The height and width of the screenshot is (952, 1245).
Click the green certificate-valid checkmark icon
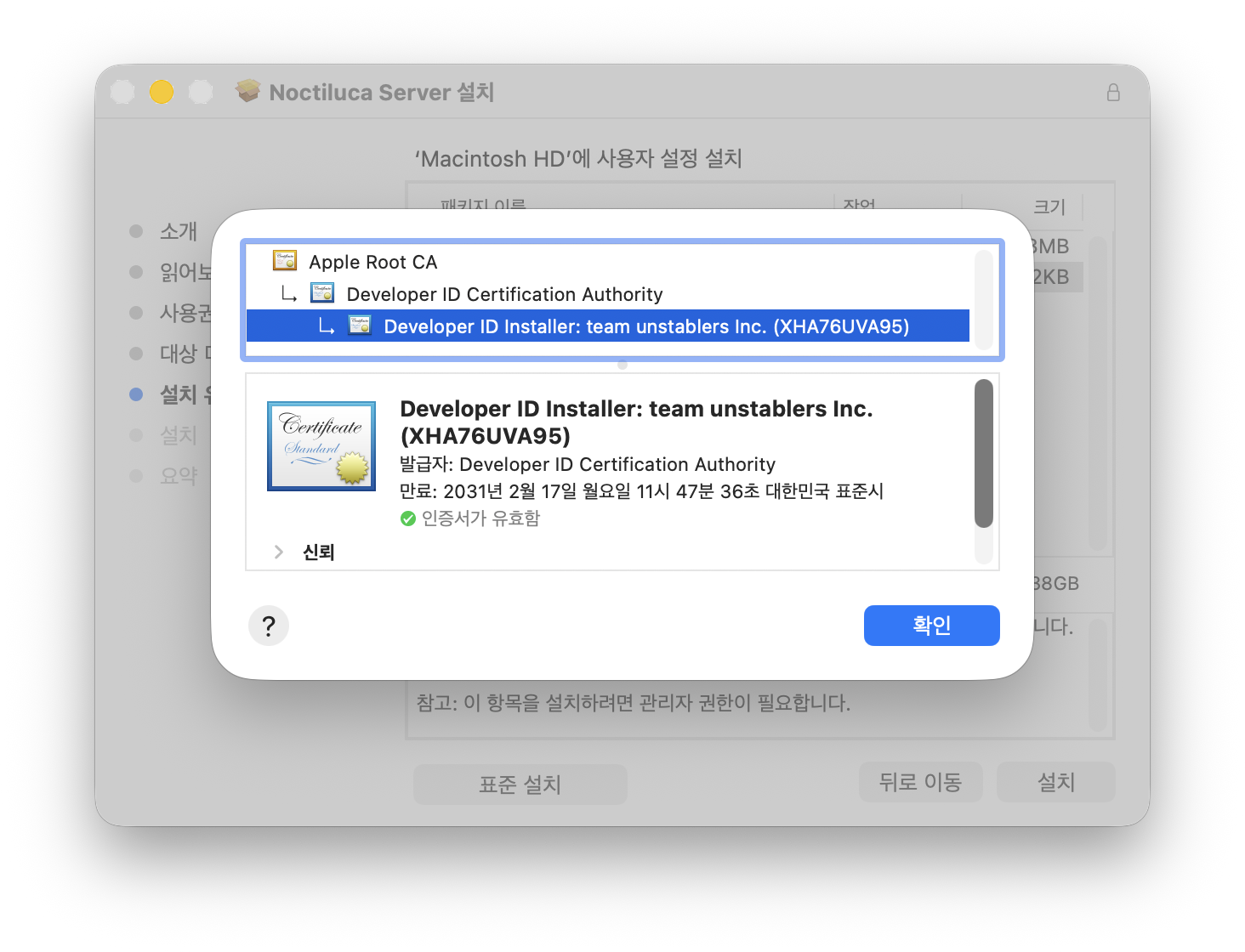(406, 518)
